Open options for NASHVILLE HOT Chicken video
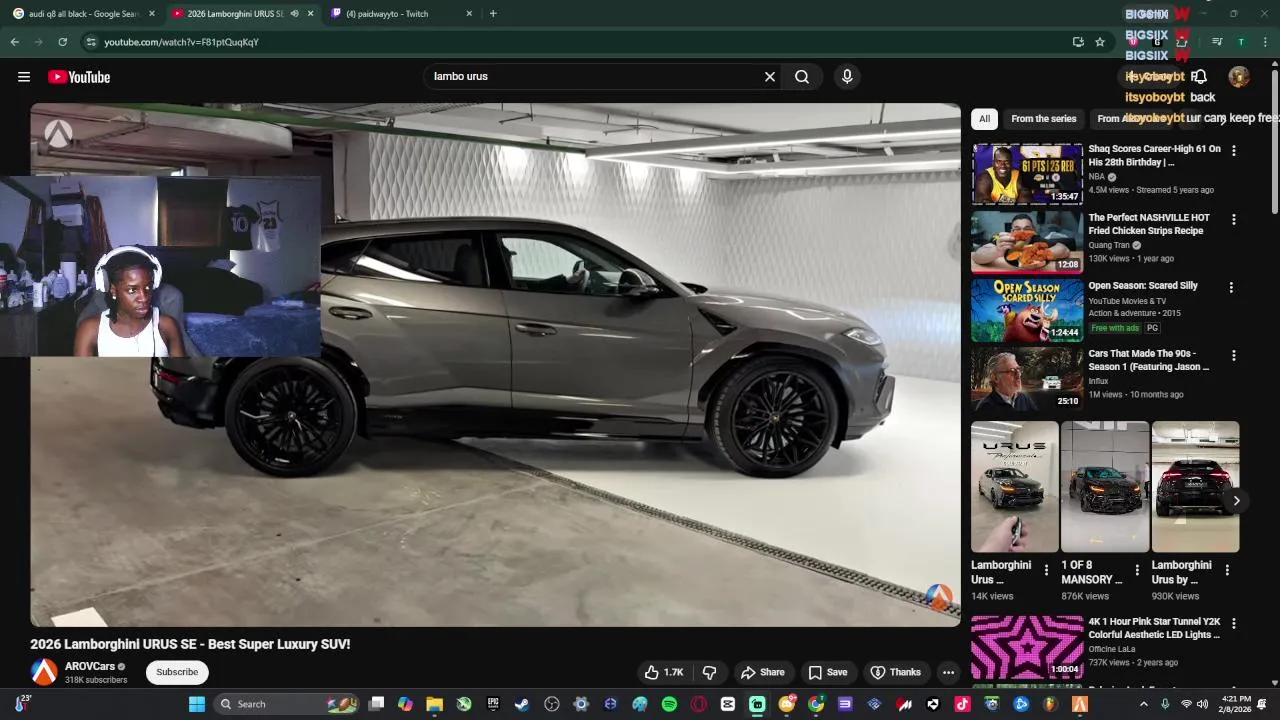 [1233, 219]
